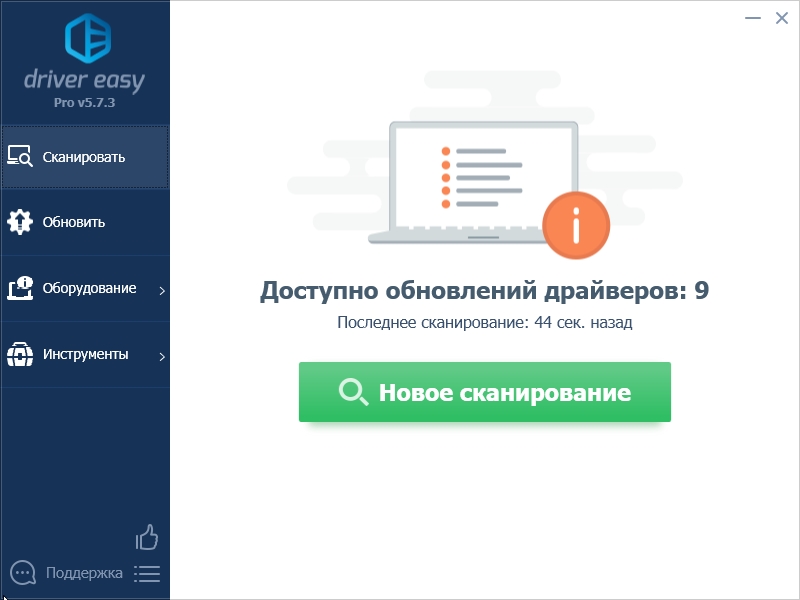
Task: Click the thumbs-up like icon
Action: click(x=147, y=537)
